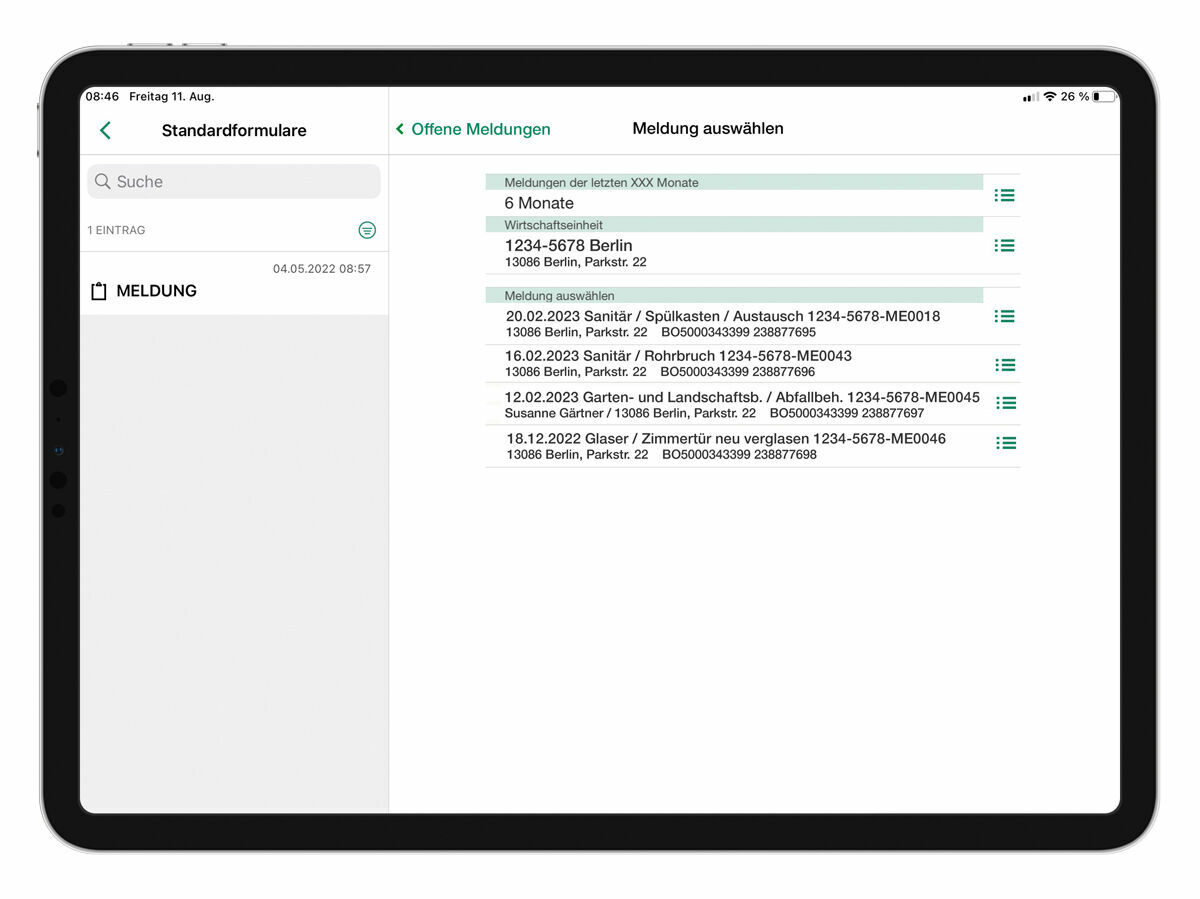Screen dimensions: 1200x899
Task: Open the list icon for the Spülkasten Austausch meldung
Action: click(x=1004, y=316)
